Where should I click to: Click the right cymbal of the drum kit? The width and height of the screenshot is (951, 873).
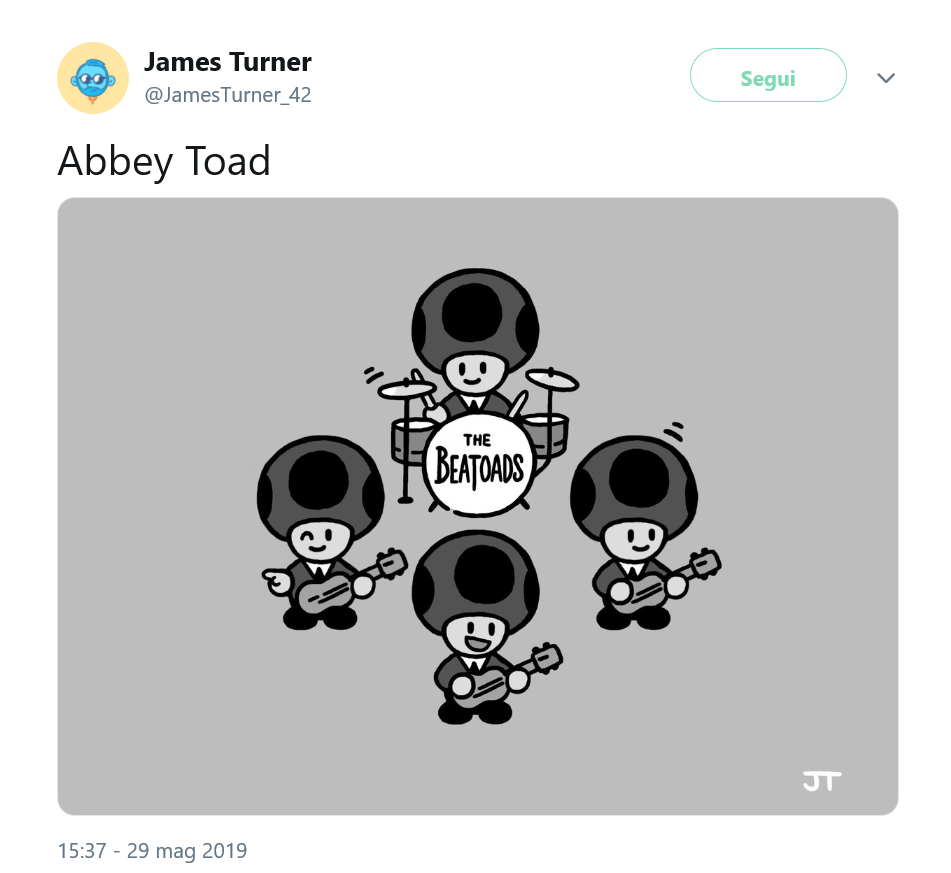[x=552, y=379]
